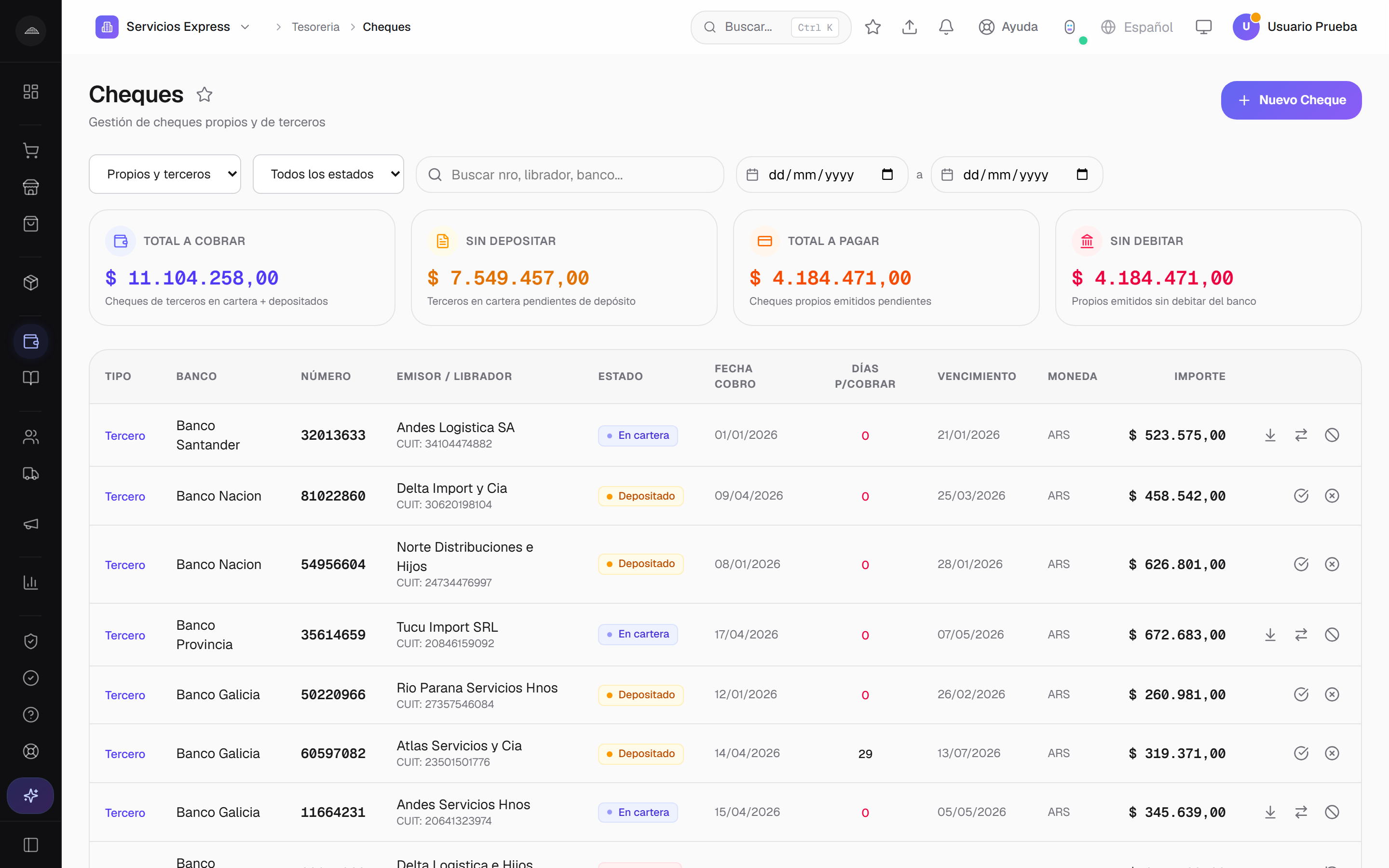This screenshot has width=1389, height=868.
Task: Toggle the sidebar collapse panel icon
Action: click(x=31, y=845)
